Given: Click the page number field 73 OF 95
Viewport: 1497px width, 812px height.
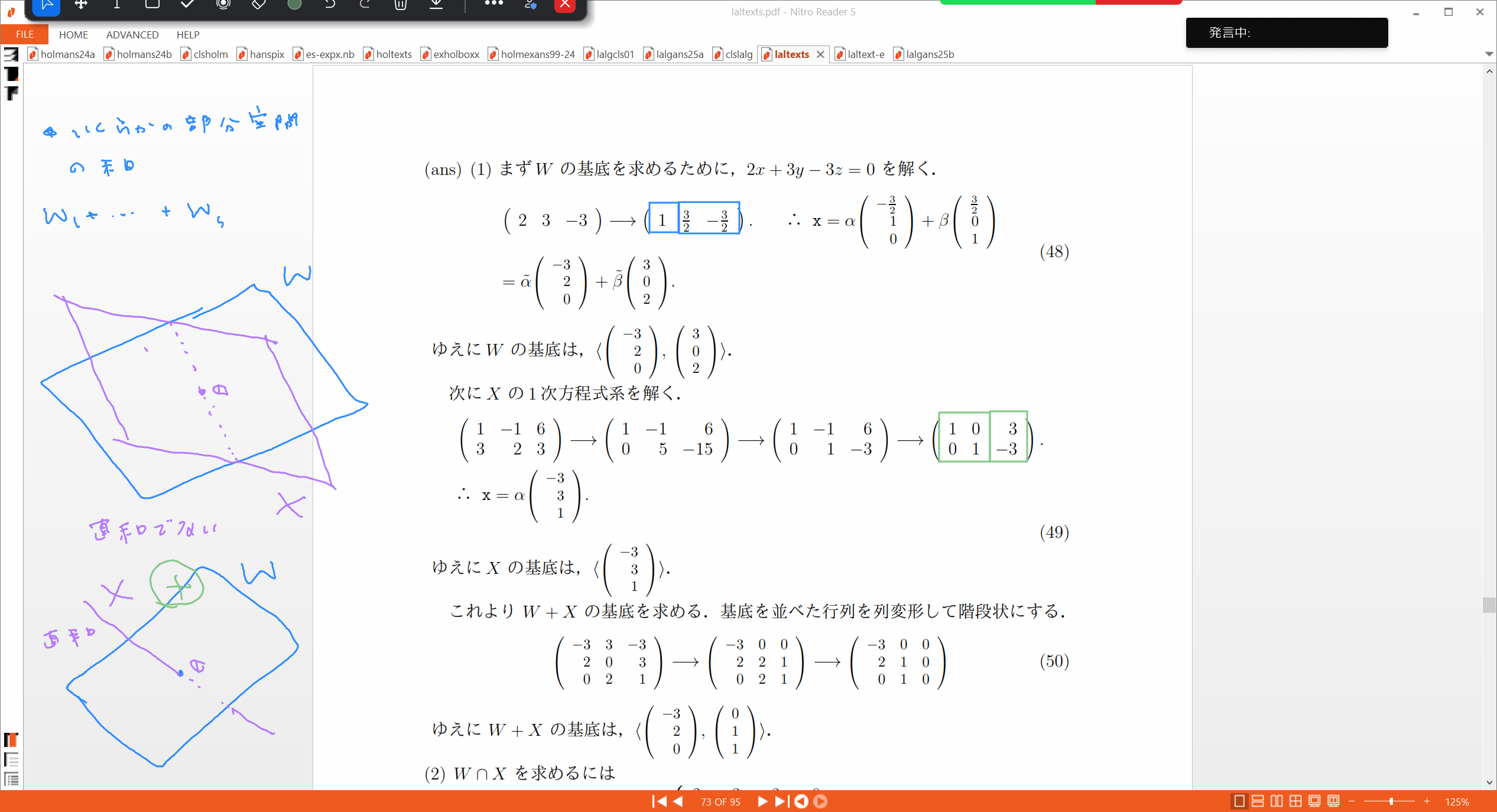Looking at the screenshot, I should [x=720, y=802].
